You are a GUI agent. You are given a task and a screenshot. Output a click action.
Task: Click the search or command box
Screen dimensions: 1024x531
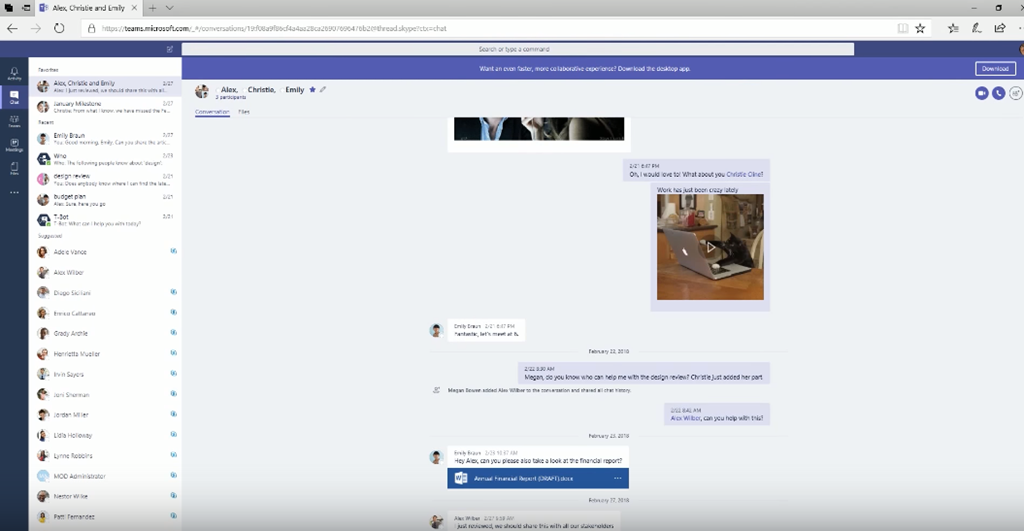coord(517,48)
